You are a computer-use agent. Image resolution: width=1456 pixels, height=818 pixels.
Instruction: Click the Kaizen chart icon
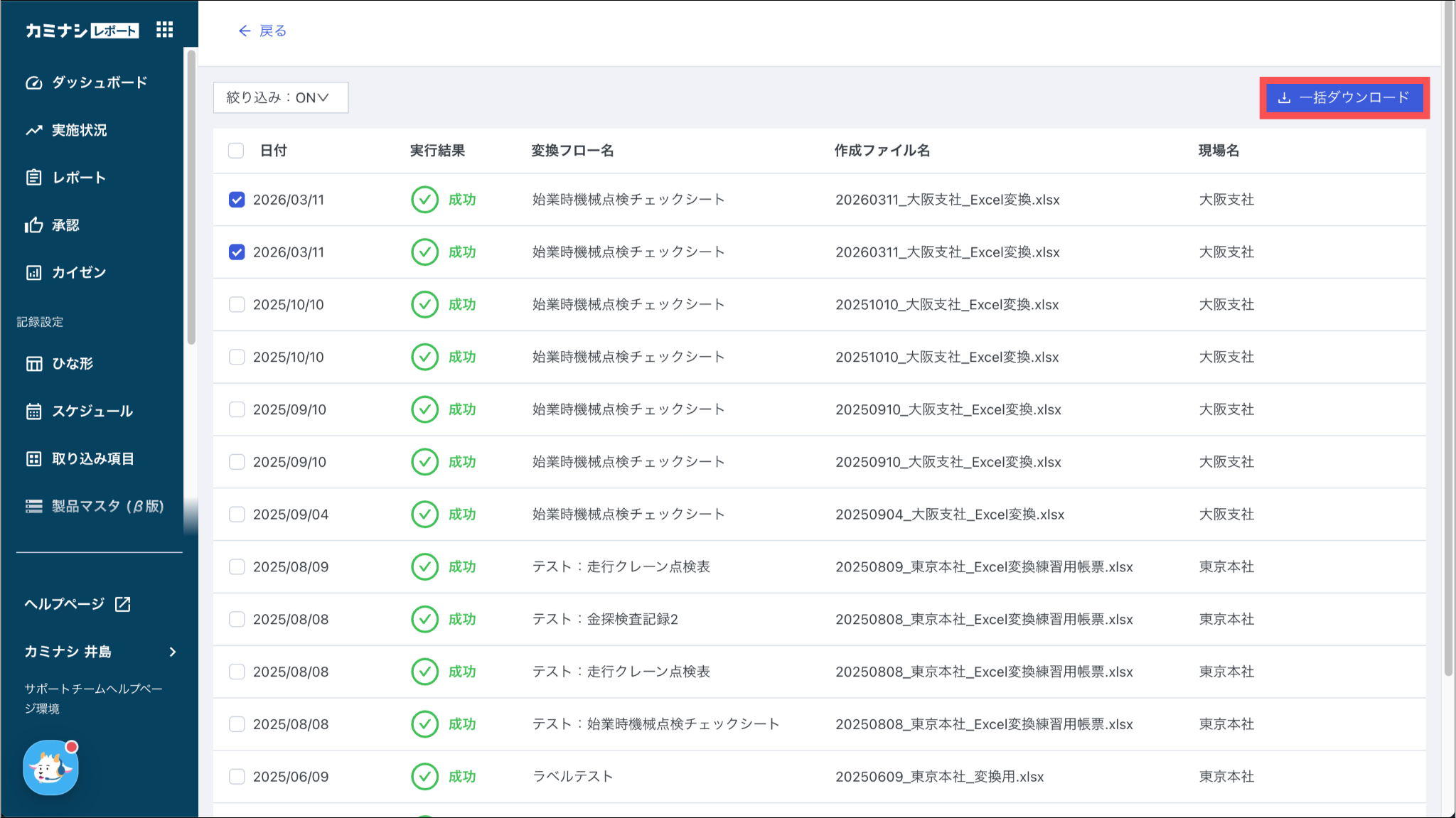click(34, 273)
